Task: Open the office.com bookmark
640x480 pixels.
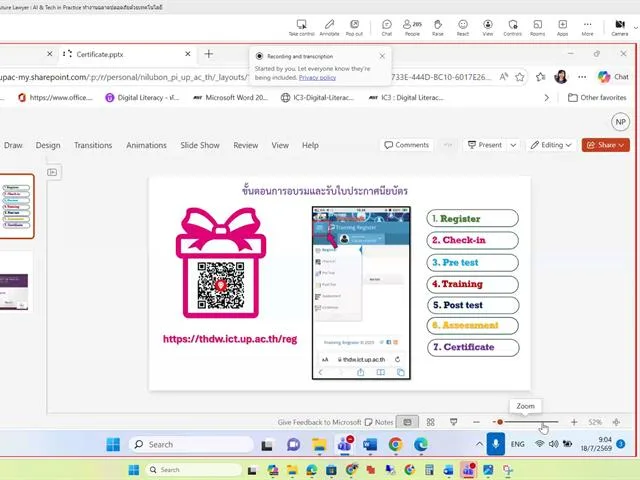Action: [56, 98]
